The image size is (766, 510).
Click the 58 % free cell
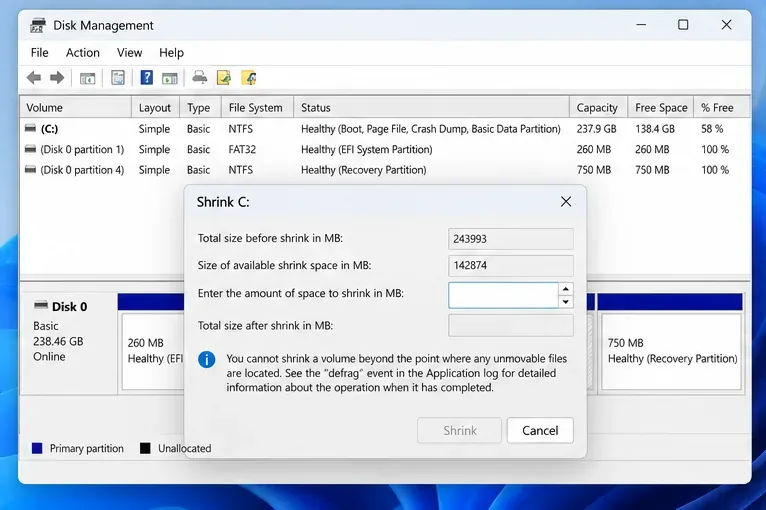pyautogui.click(x=712, y=129)
